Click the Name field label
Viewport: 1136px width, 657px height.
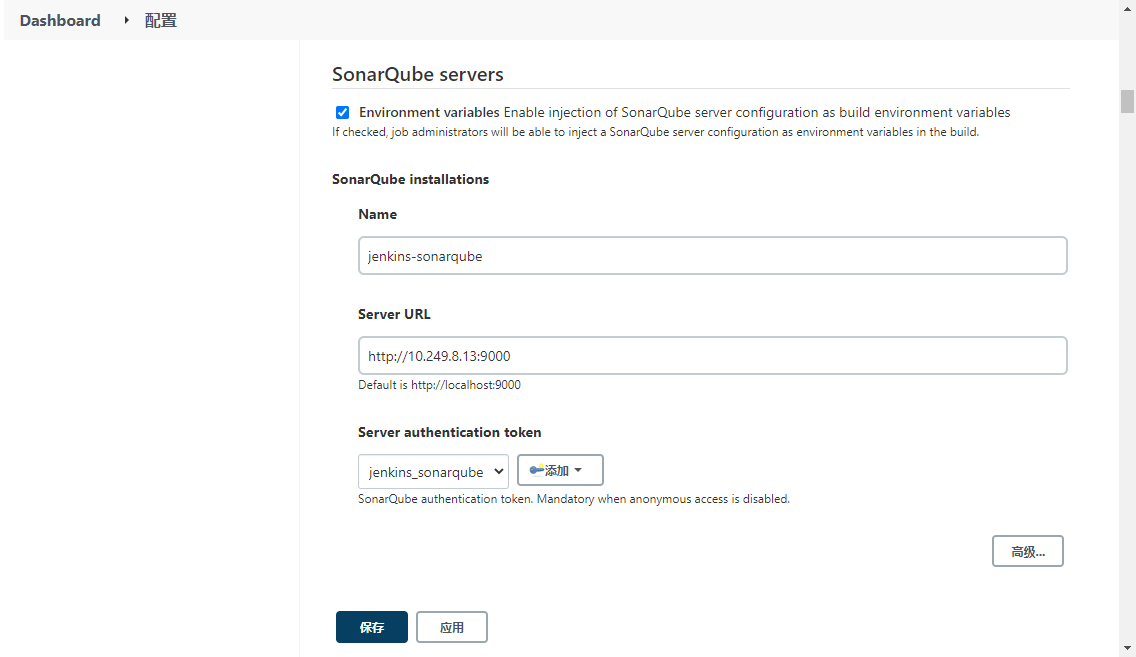coord(377,214)
